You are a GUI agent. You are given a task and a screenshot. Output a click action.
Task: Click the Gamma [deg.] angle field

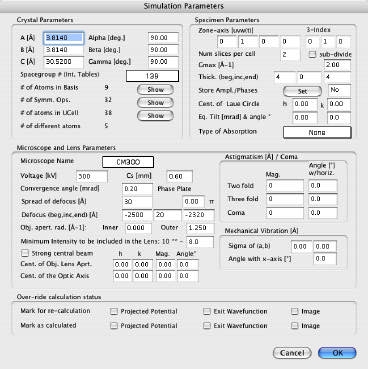163,62
